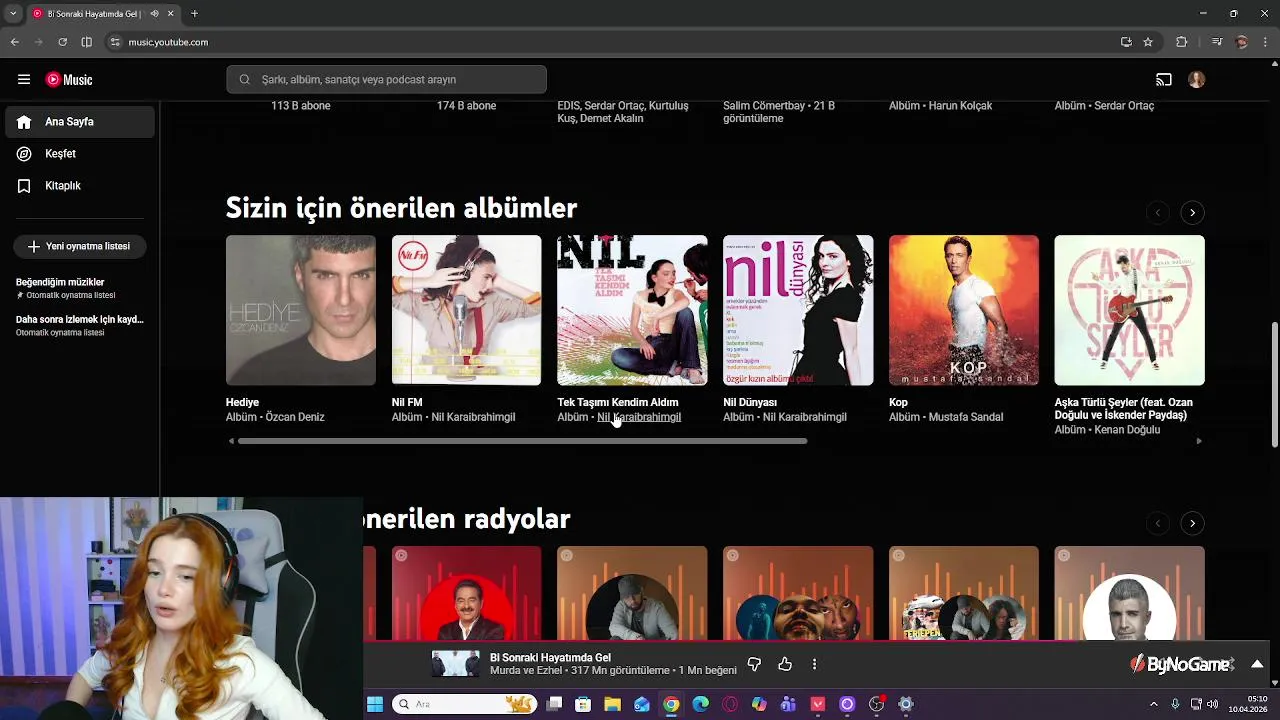Open a new browser tab

coord(194,14)
